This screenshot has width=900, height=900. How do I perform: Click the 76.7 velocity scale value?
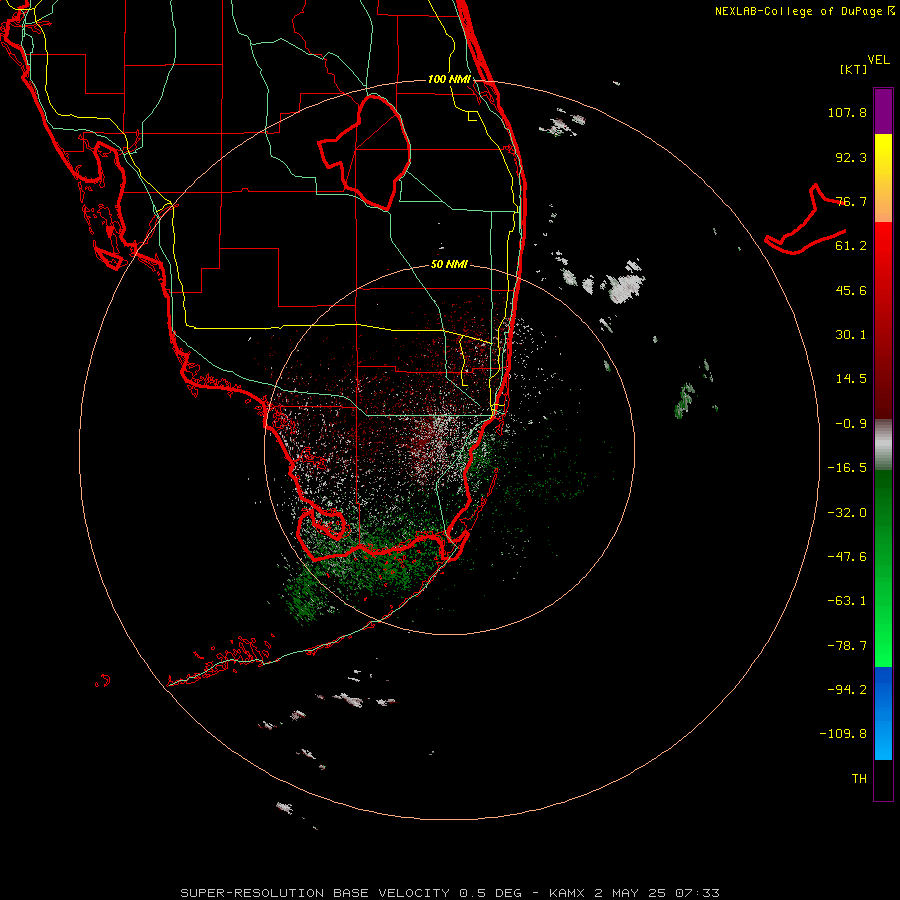(x=851, y=201)
